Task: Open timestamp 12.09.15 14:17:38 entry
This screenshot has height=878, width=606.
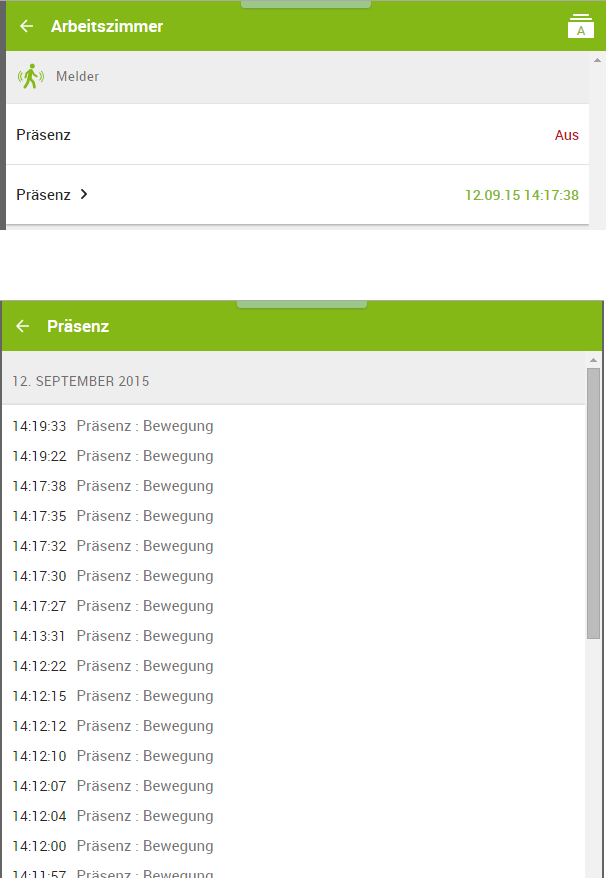Action: (521, 195)
